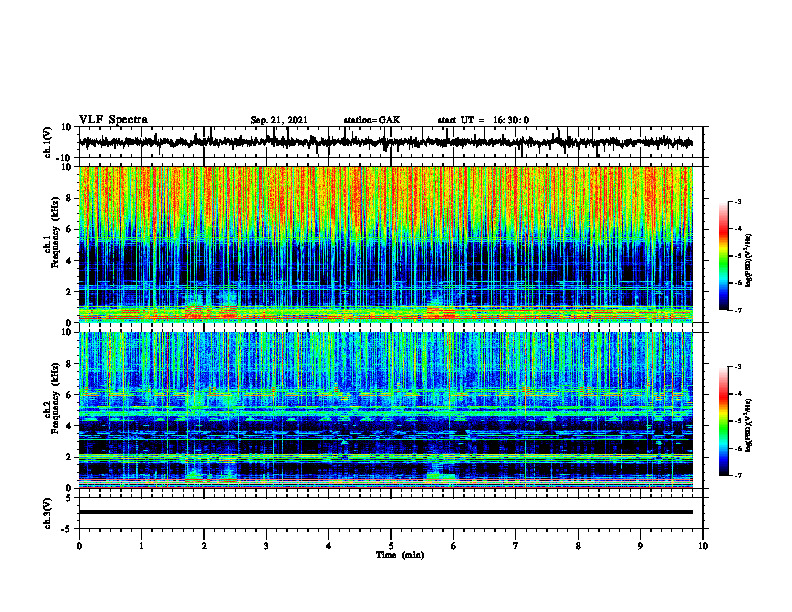Image resolution: width=792 pixels, height=612 pixels.
Task: Click the lower colorbar log(PSD) unit label
Action: tap(749, 426)
